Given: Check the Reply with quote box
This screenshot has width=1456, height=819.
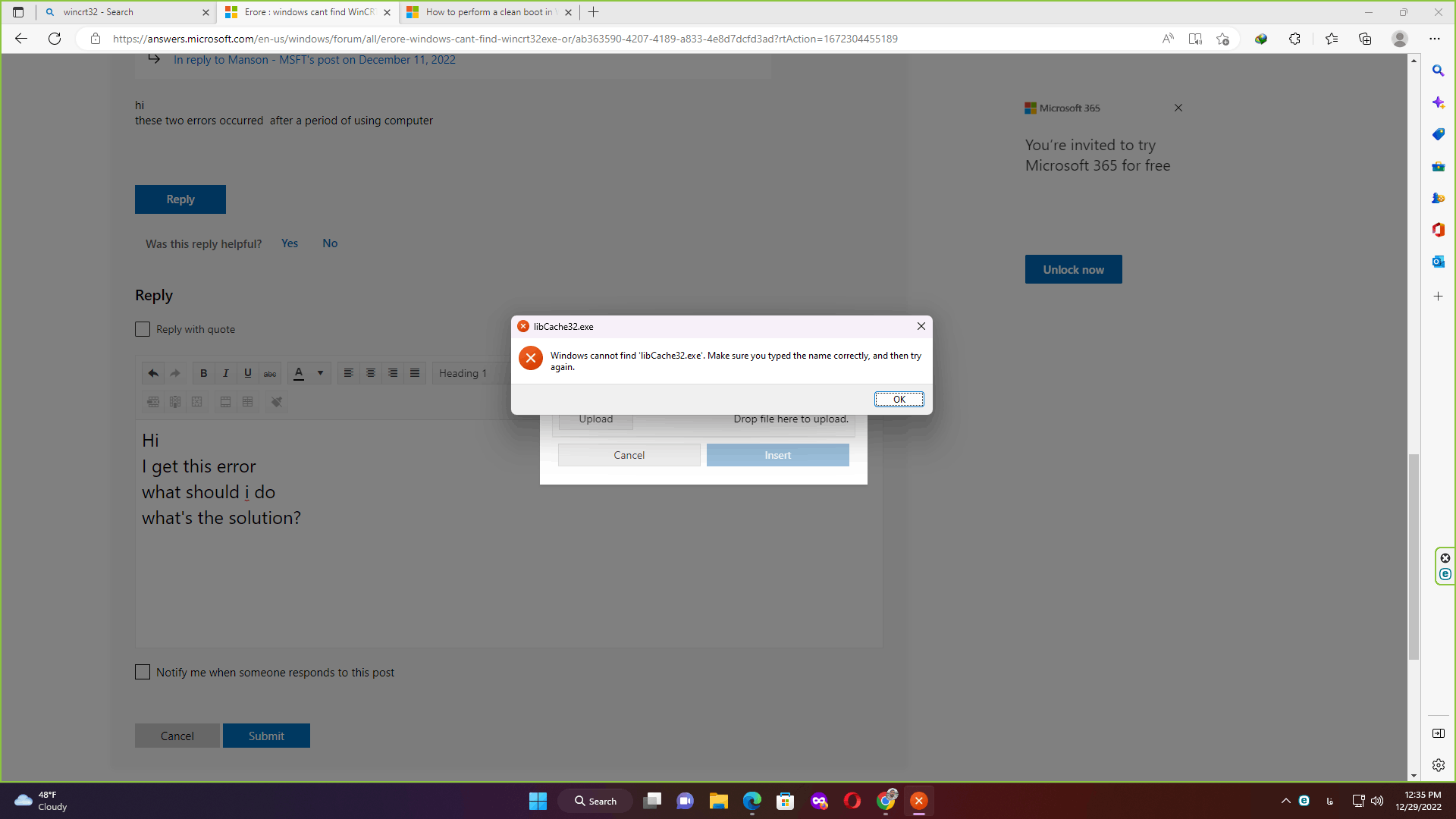Looking at the screenshot, I should click(143, 329).
